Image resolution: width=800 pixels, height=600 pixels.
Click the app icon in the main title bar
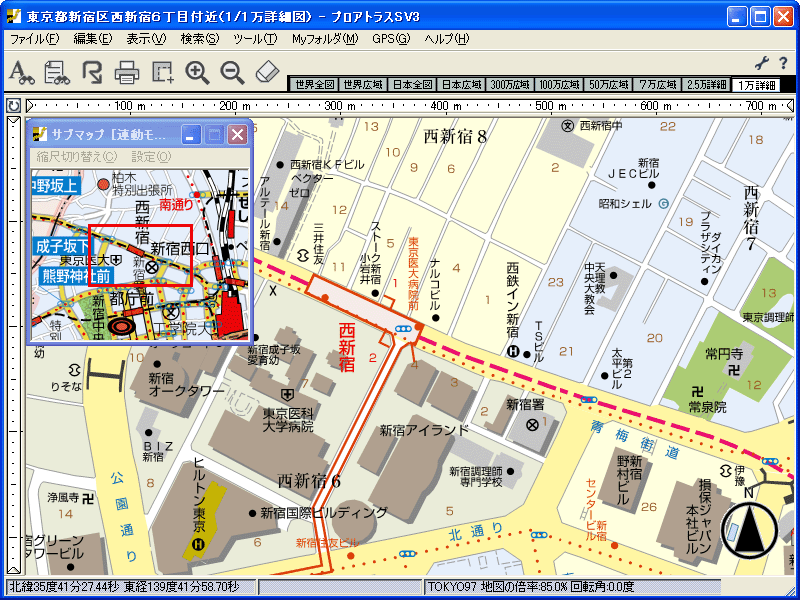(14, 16)
